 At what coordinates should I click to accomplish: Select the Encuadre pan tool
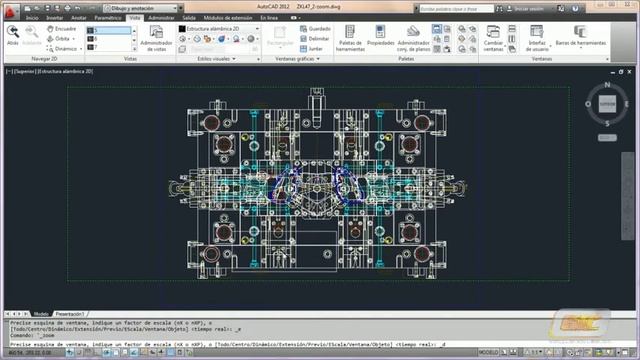pos(62,29)
